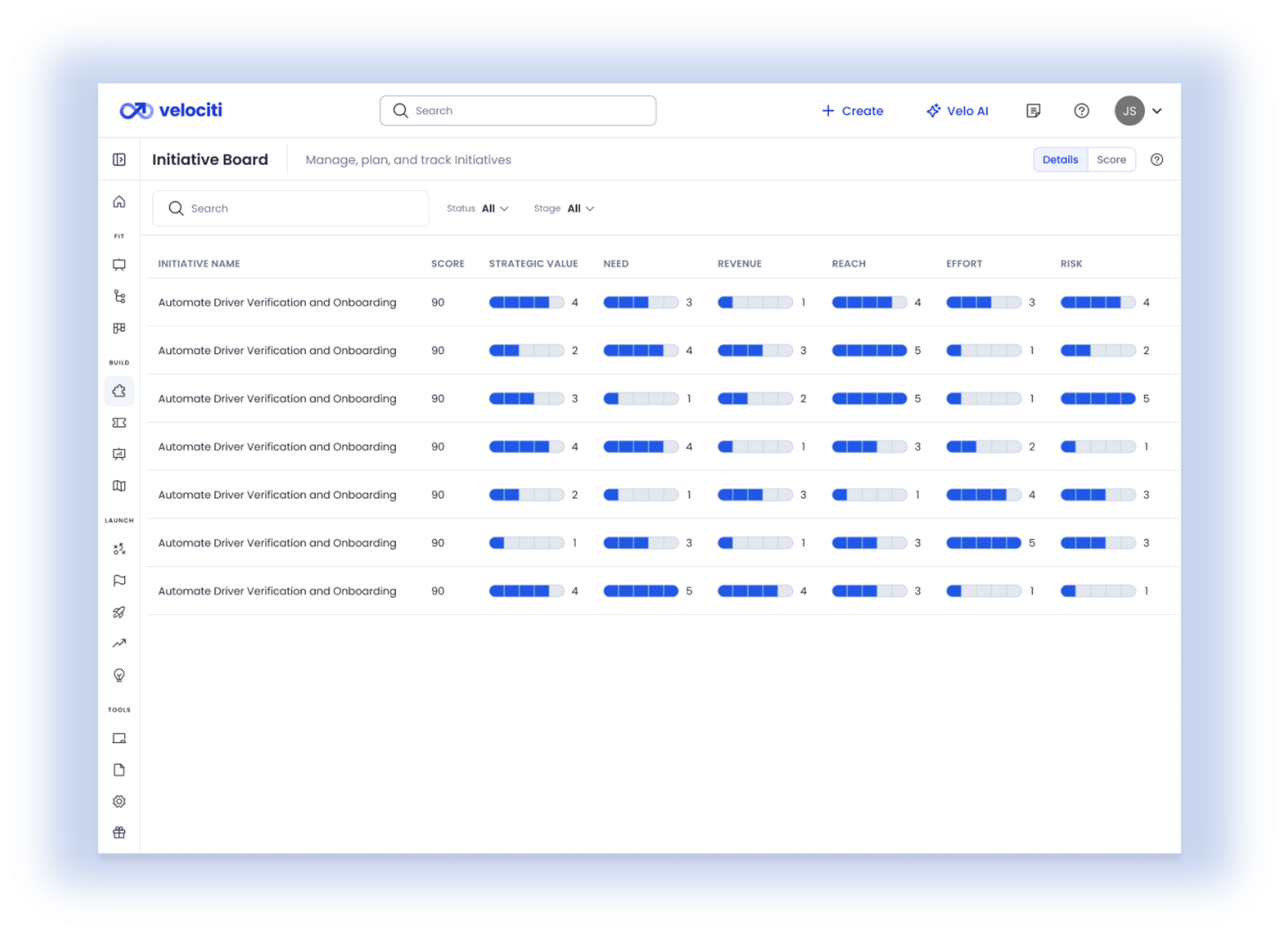Toggle the sidebar collapse panel icon
The image size is (1288, 940).
(x=119, y=159)
